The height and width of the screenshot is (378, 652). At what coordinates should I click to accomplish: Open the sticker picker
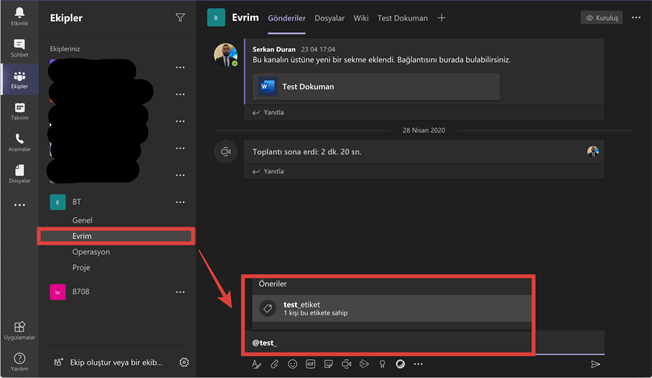point(328,364)
